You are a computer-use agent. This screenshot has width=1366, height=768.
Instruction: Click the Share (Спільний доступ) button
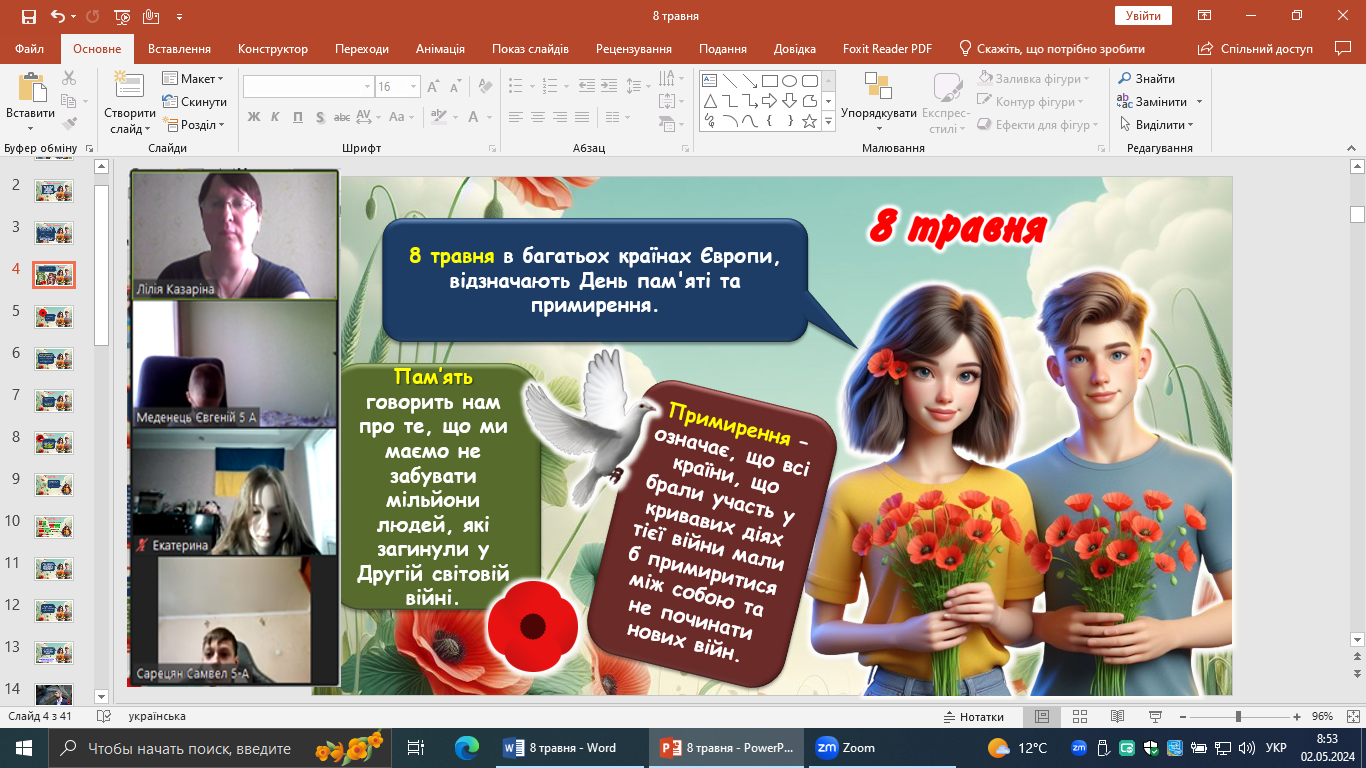coord(1256,49)
